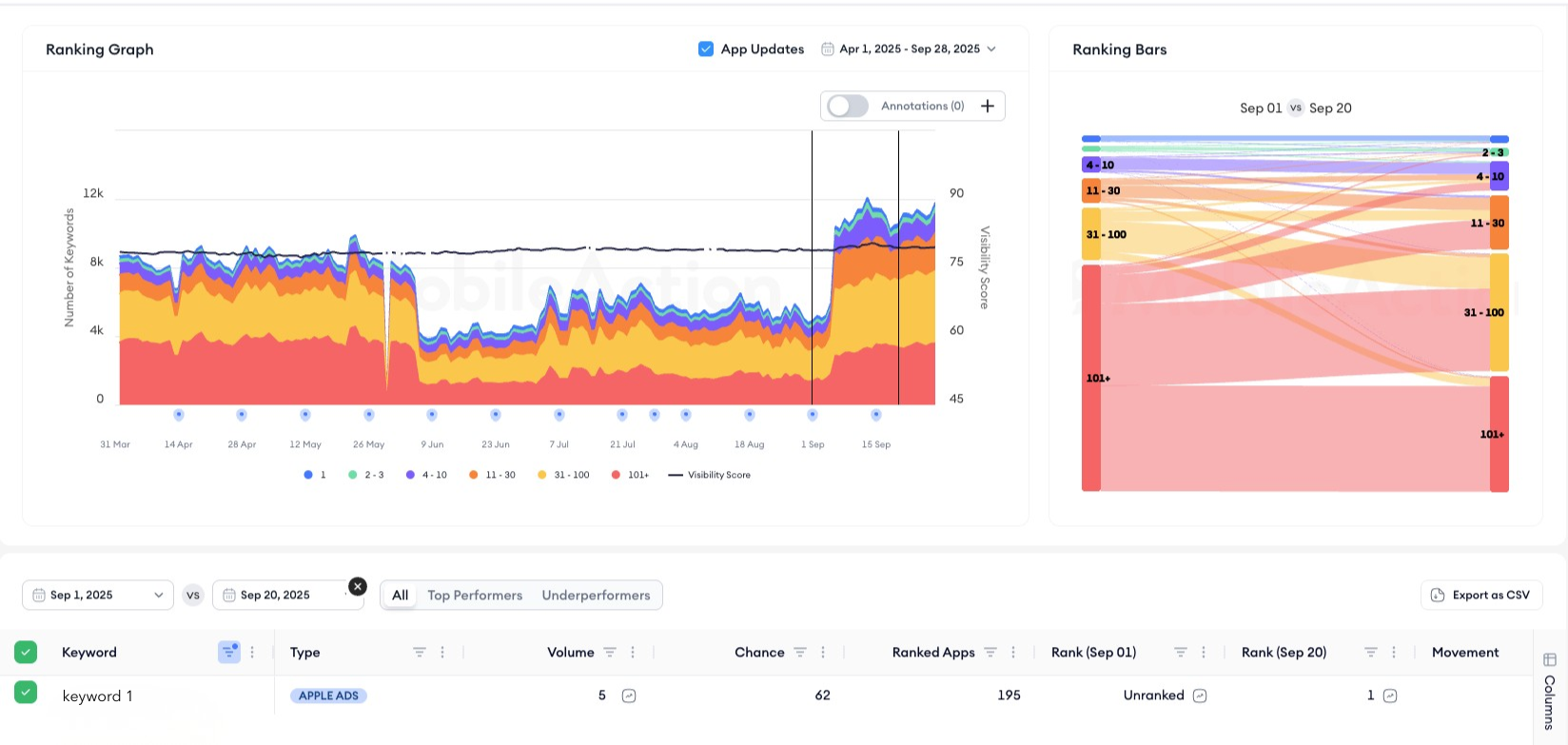This screenshot has width=1568, height=745.
Task: Filter the Ranked Apps column
Action: (x=990, y=652)
